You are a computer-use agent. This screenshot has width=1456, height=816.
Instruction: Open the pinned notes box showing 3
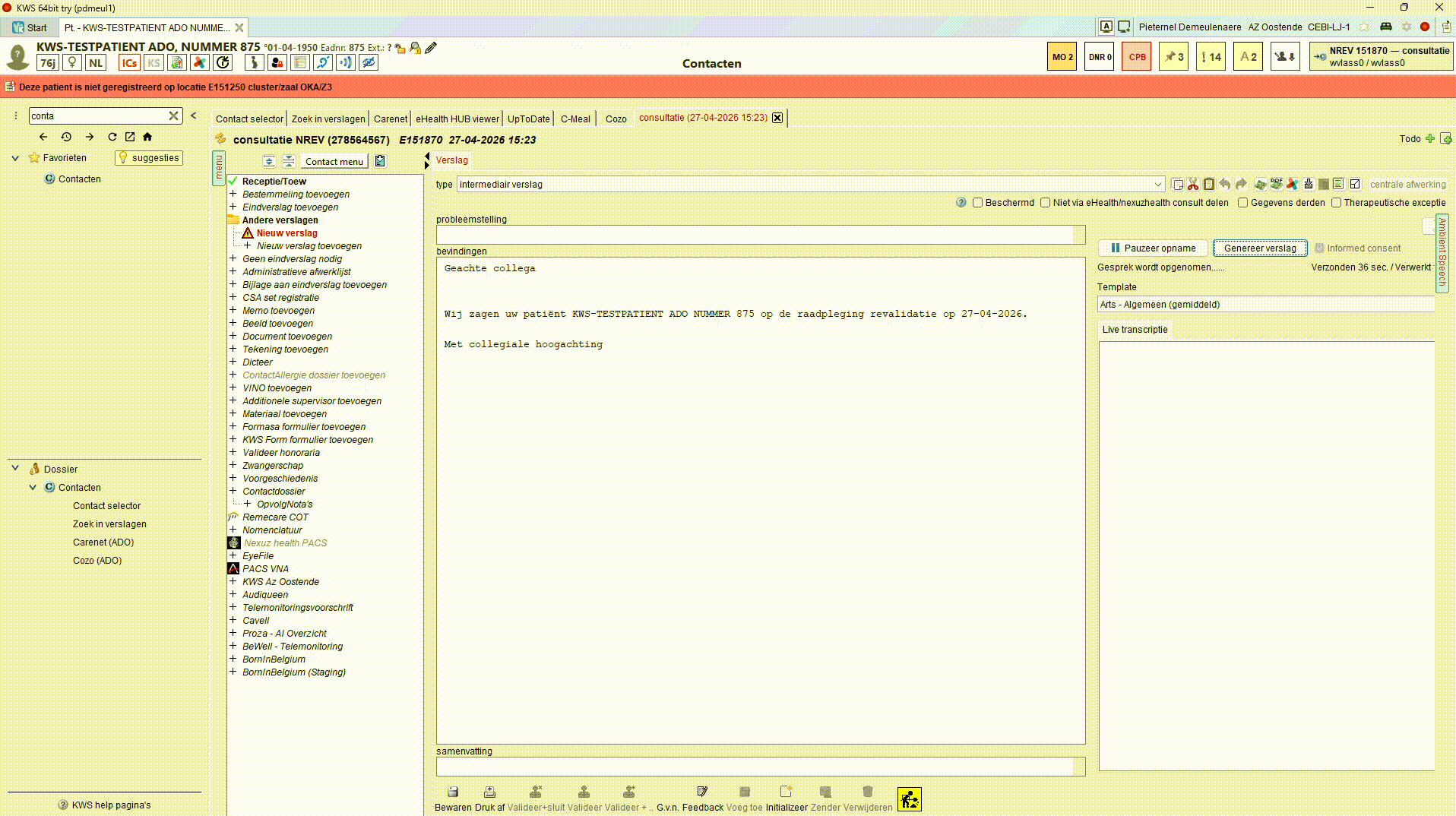point(1173,57)
